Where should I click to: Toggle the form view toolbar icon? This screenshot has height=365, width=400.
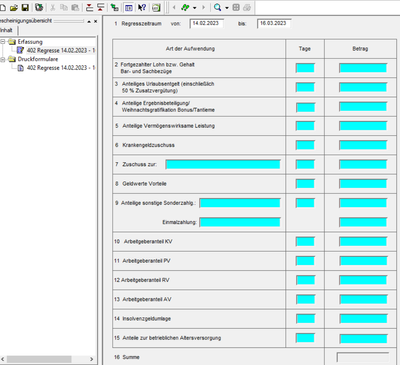(129, 7)
